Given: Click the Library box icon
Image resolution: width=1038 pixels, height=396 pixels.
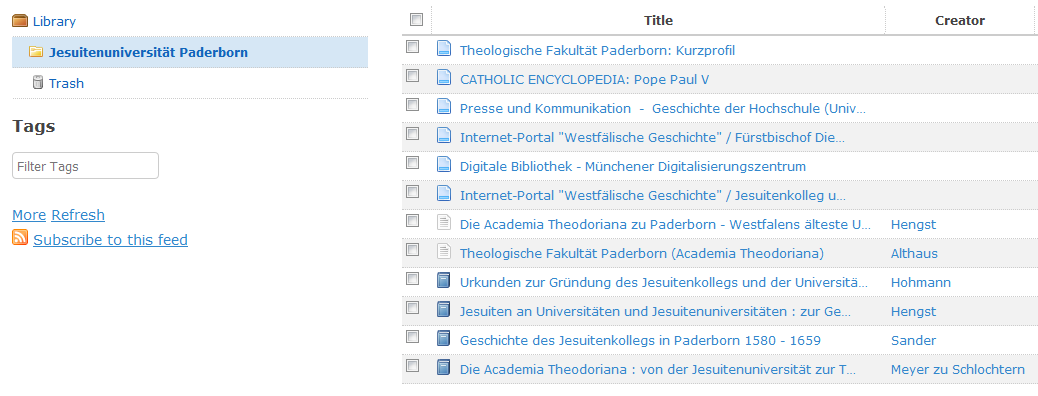Looking at the screenshot, I should (x=20, y=21).
